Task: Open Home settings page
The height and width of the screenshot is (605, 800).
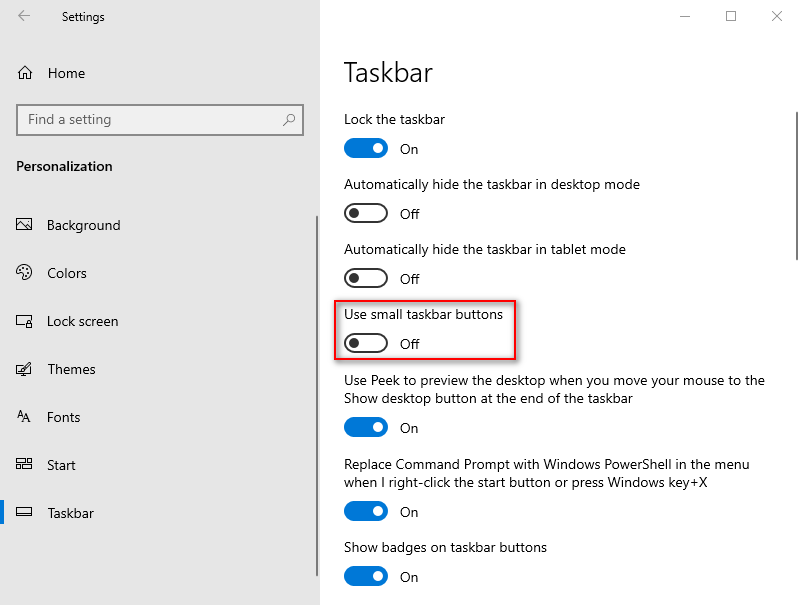Action: (x=66, y=73)
